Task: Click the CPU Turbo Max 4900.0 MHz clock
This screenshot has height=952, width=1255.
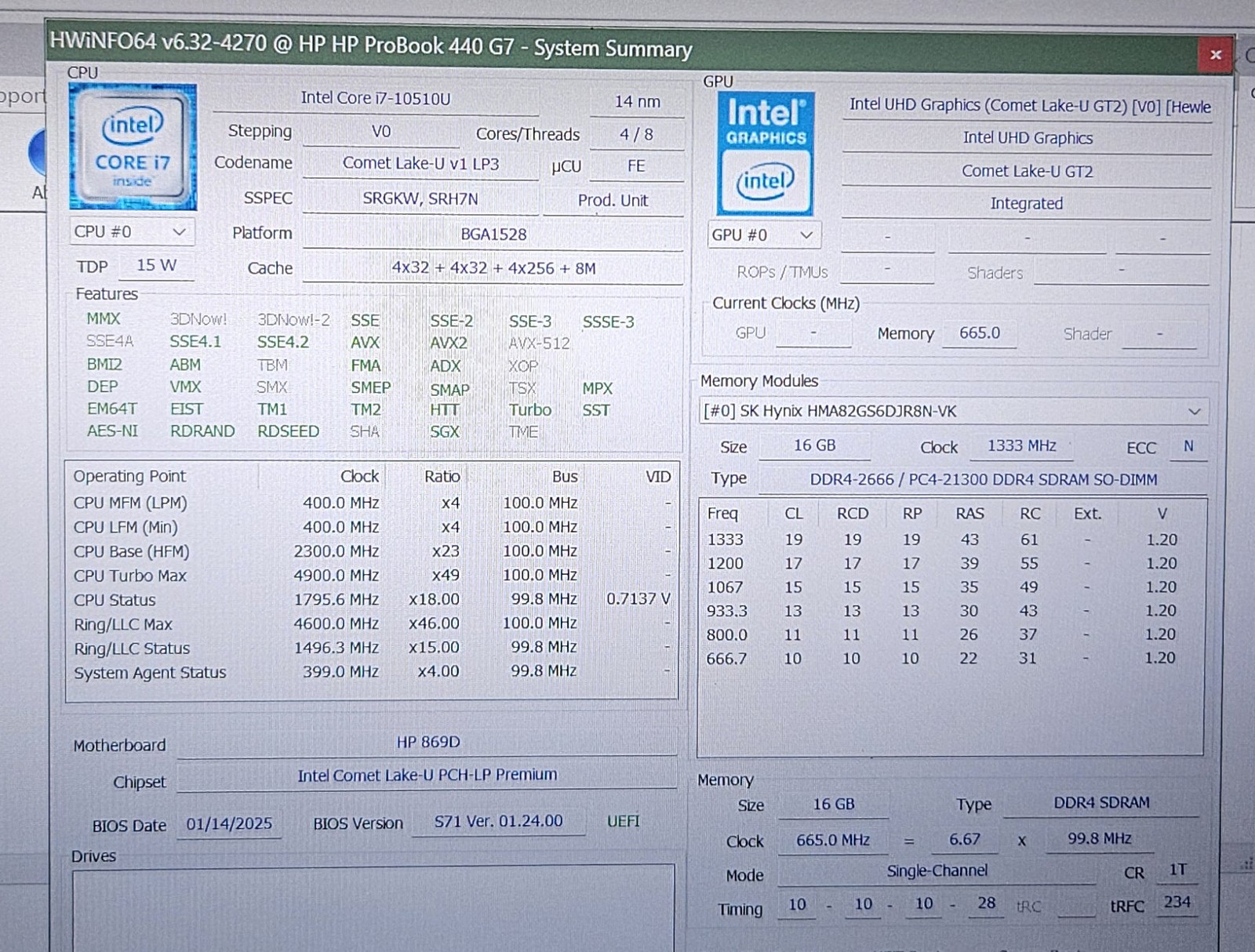Action: pos(336,576)
